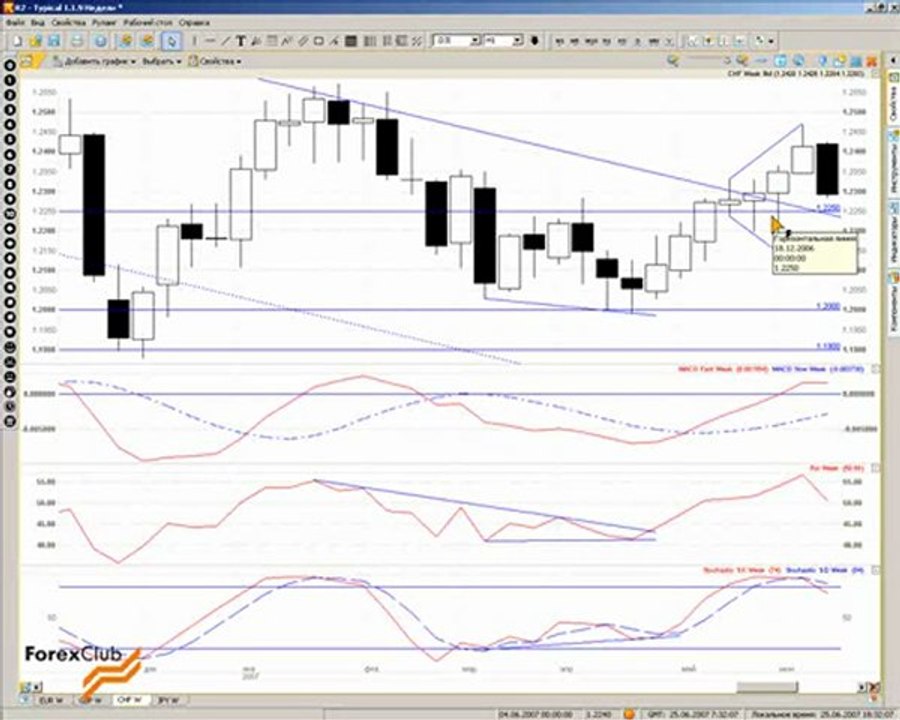Select the vertical line drawing tool
This screenshot has height=720, width=900.
[x=195, y=41]
